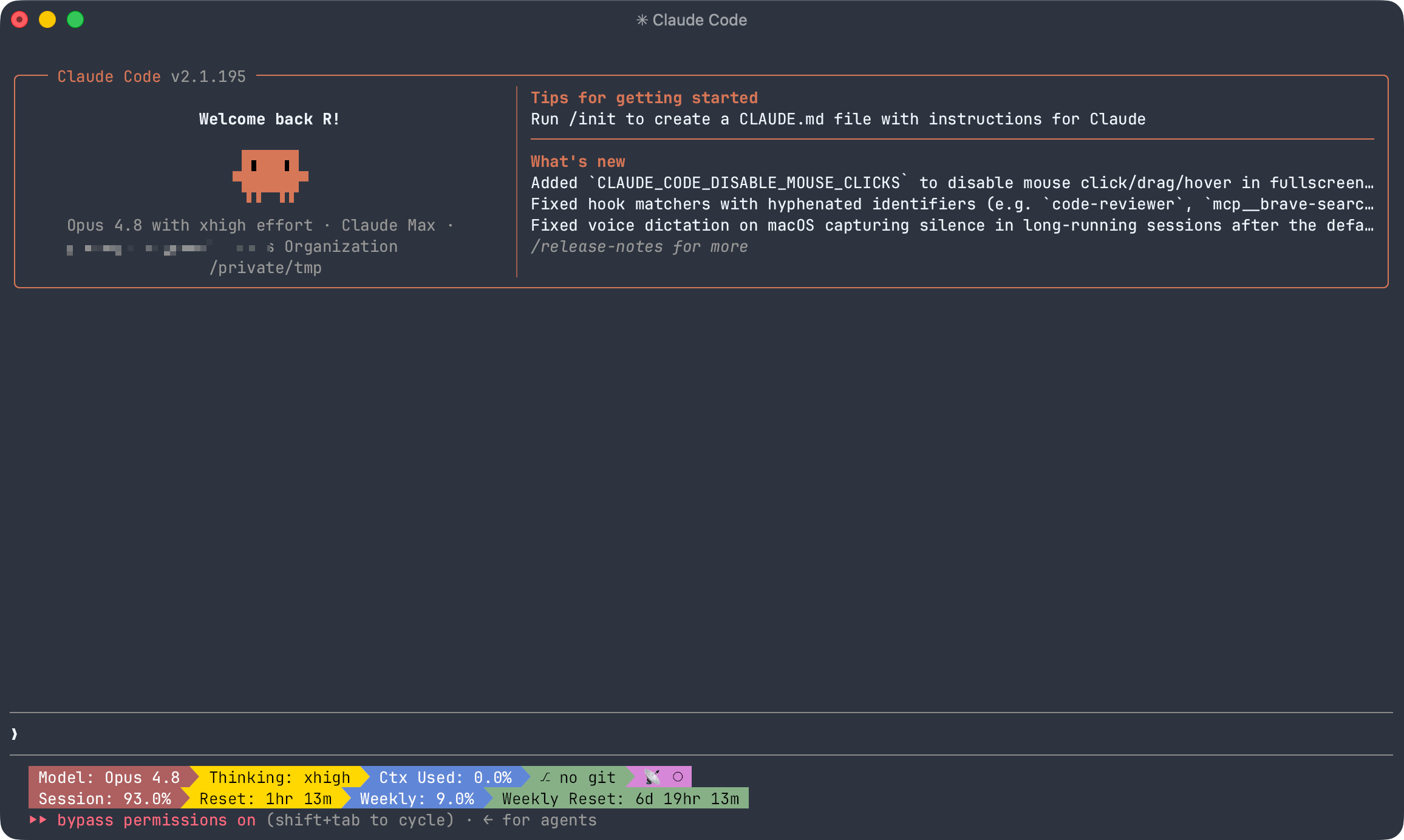This screenshot has height=840, width=1404.
Task: Toggle the bypass permissions on indicator
Action: 156,820
